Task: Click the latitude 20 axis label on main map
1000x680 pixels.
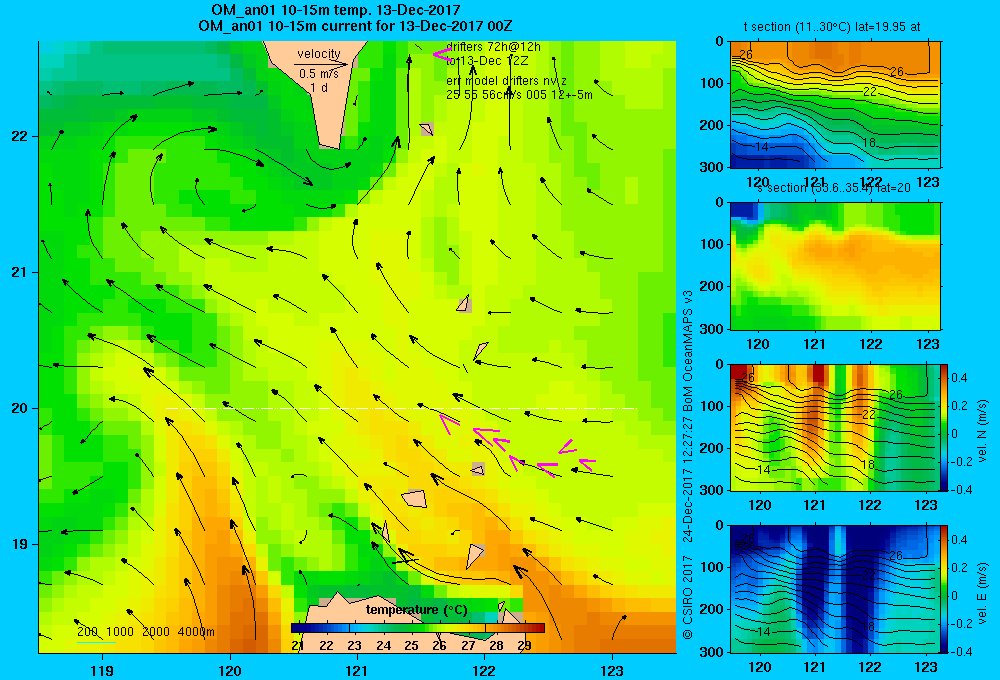Action: pyautogui.click(x=20, y=408)
